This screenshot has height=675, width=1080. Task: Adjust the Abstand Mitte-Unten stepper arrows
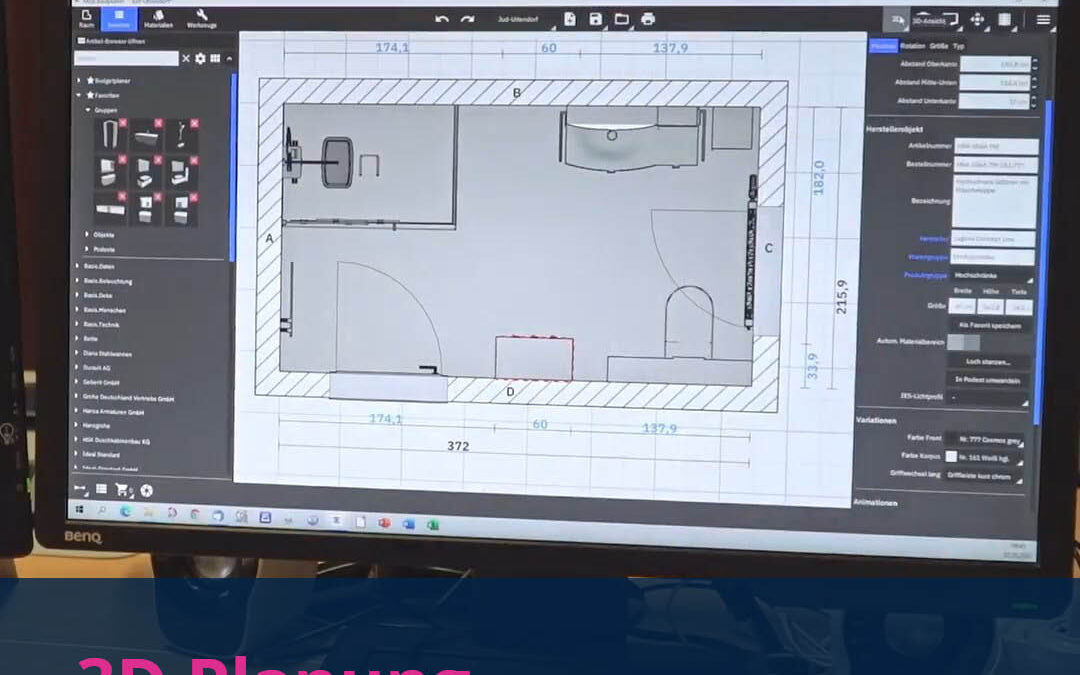click(1035, 83)
